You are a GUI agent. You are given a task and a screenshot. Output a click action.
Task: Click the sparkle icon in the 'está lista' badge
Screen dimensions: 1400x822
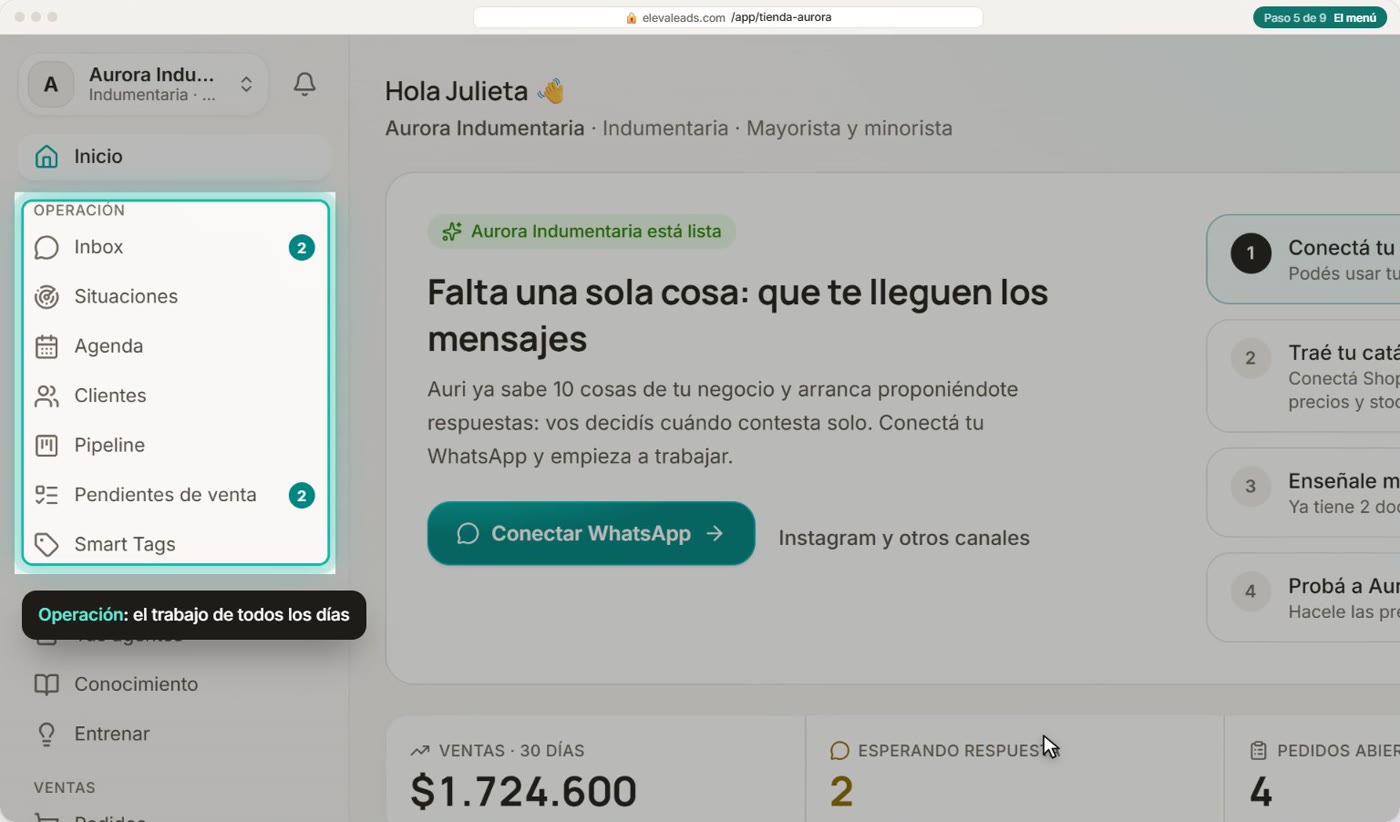tap(452, 232)
